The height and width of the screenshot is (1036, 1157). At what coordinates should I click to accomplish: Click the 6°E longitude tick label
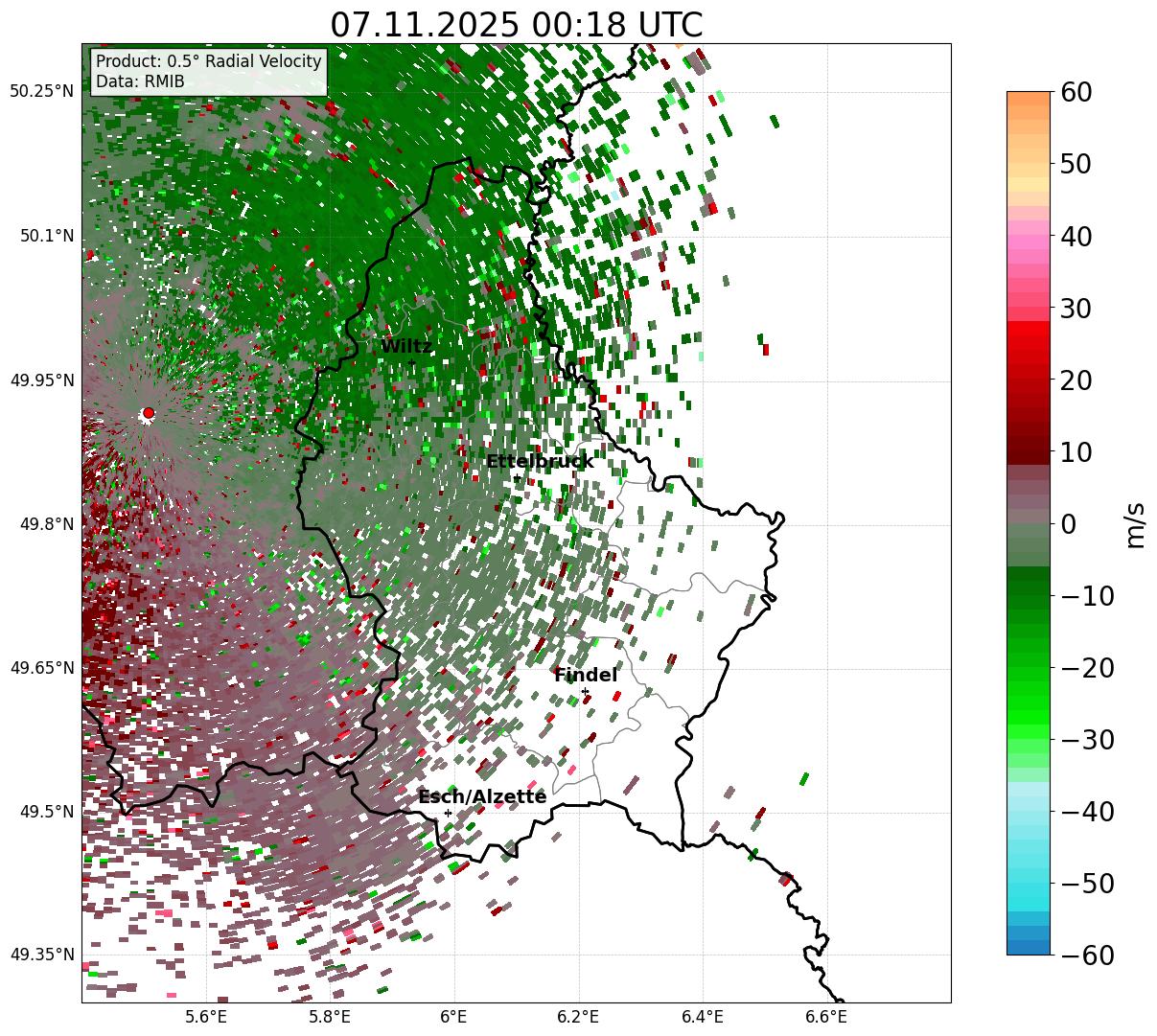click(454, 1018)
